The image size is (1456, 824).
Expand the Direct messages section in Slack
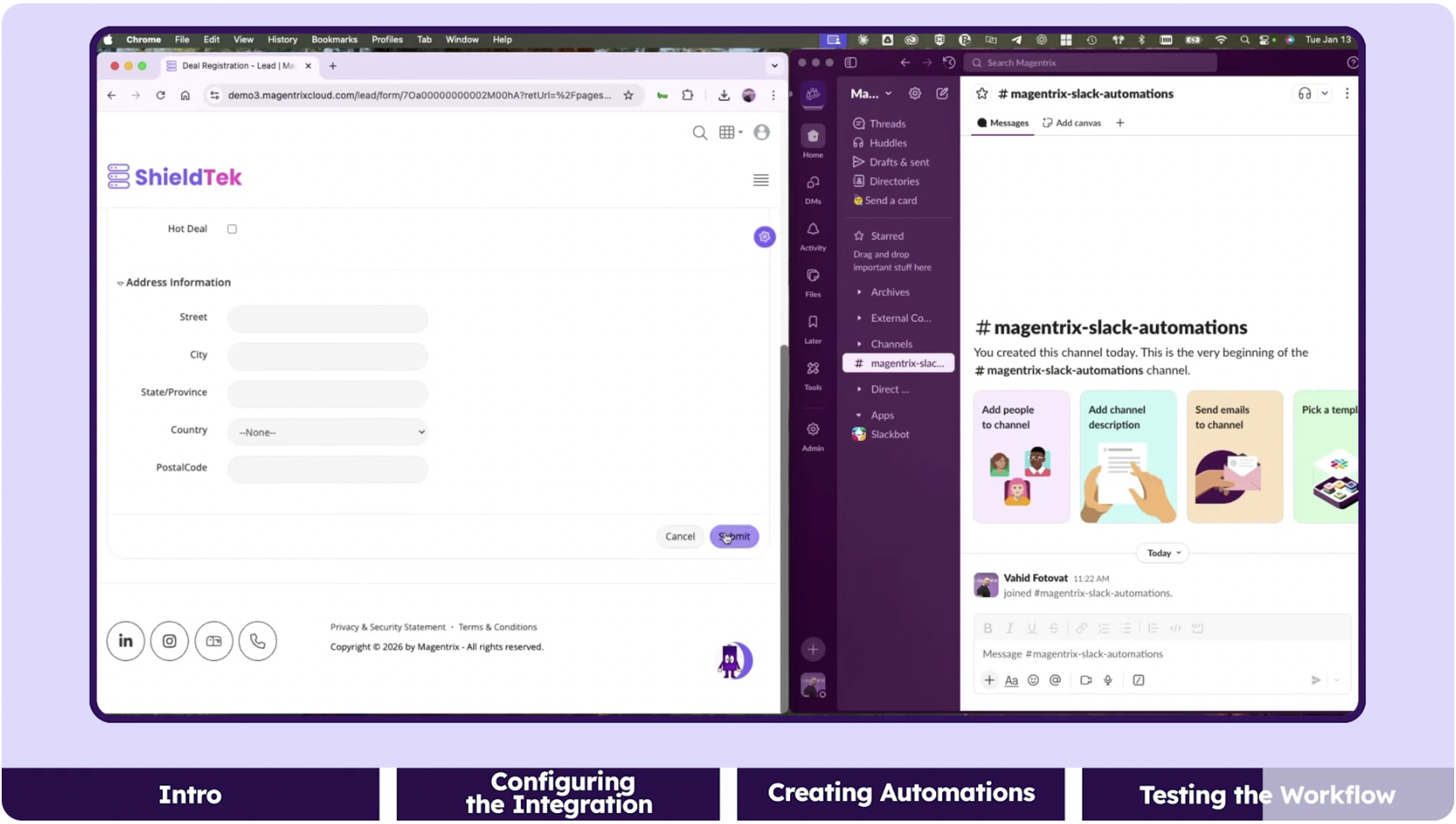tap(859, 389)
